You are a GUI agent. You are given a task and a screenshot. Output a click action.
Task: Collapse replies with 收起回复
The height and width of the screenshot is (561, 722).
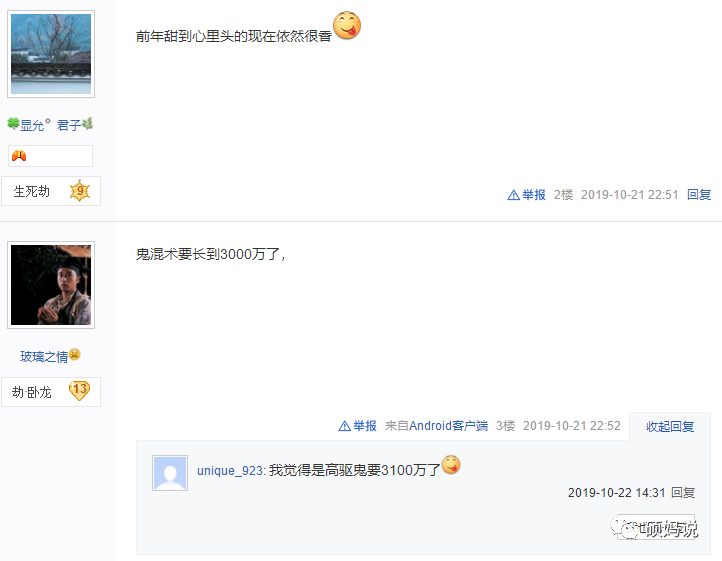(x=670, y=427)
